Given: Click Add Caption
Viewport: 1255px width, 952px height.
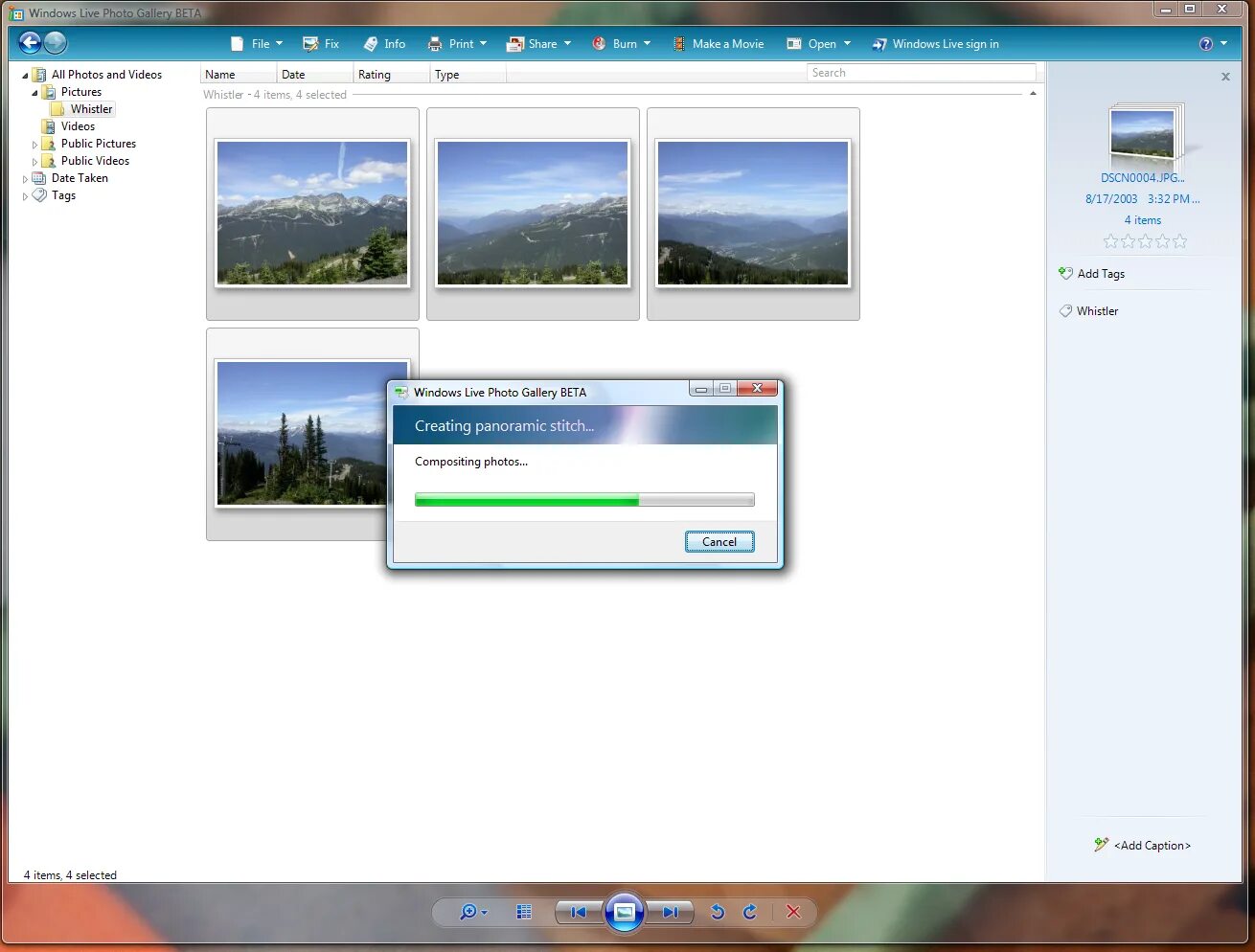Looking at the screenshot, I should [1143, 846].
